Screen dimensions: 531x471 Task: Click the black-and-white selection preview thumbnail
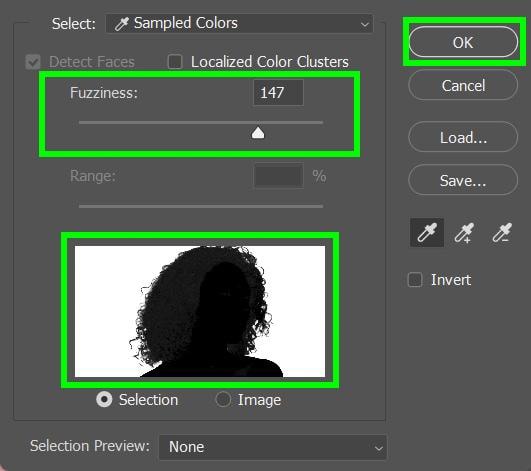point(200,311)
